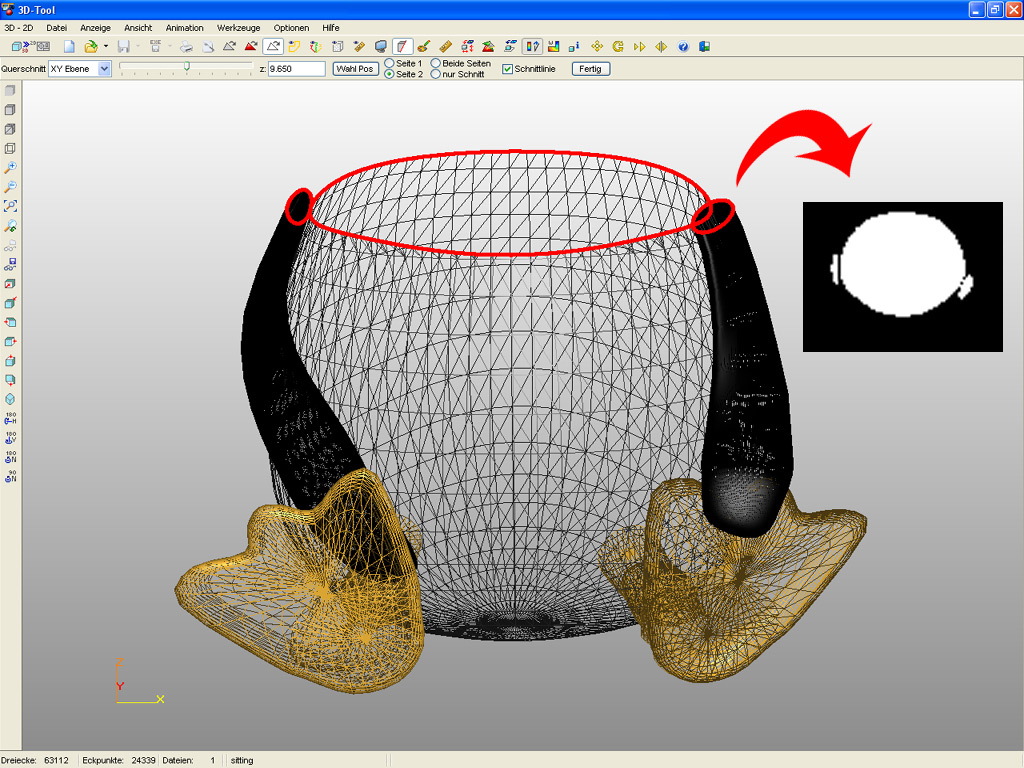Click the help question mark icon
This screenshot has height=768, width=1024.
(683, 46)
